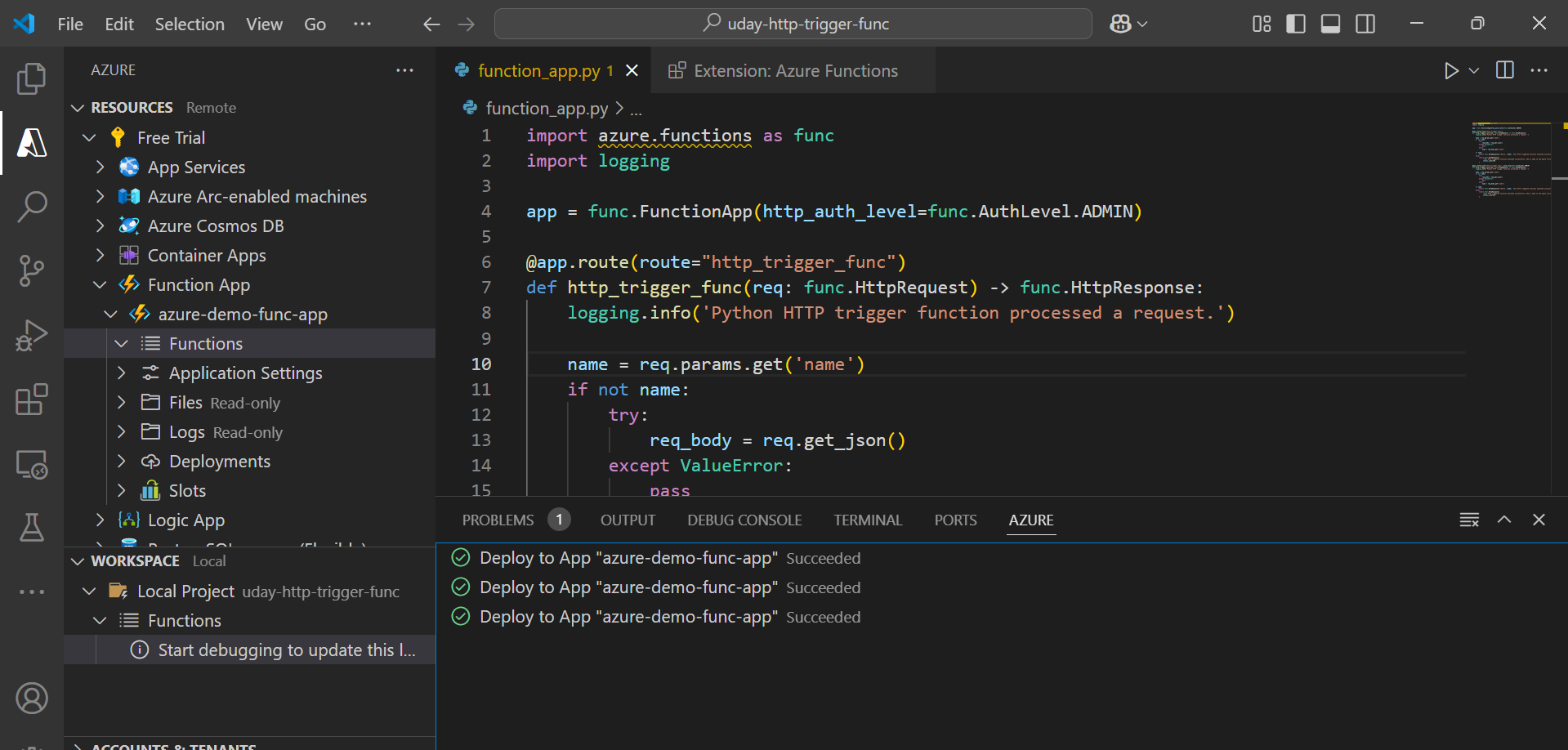The height and width of the screenshot is (750, 1568).
Task: Expand the Logs Read-only node
Action: pos(121,432)
